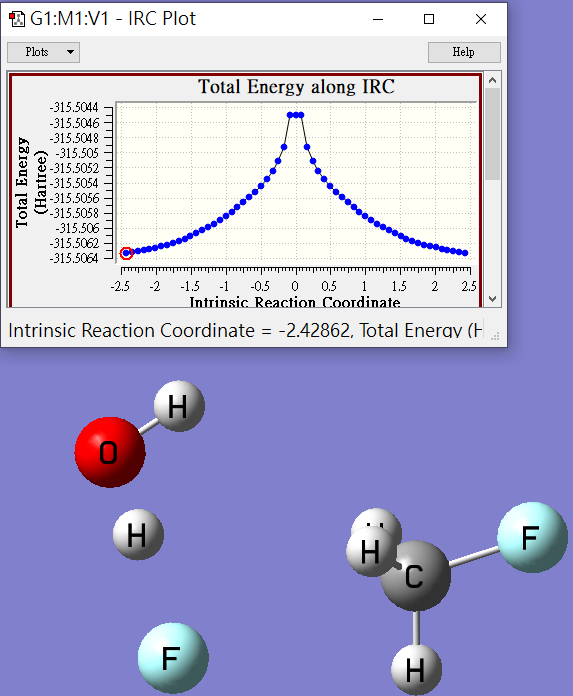573x696 pixels.
Task: Click the vertical scrollbar thumb
Action: click(492, 134)
